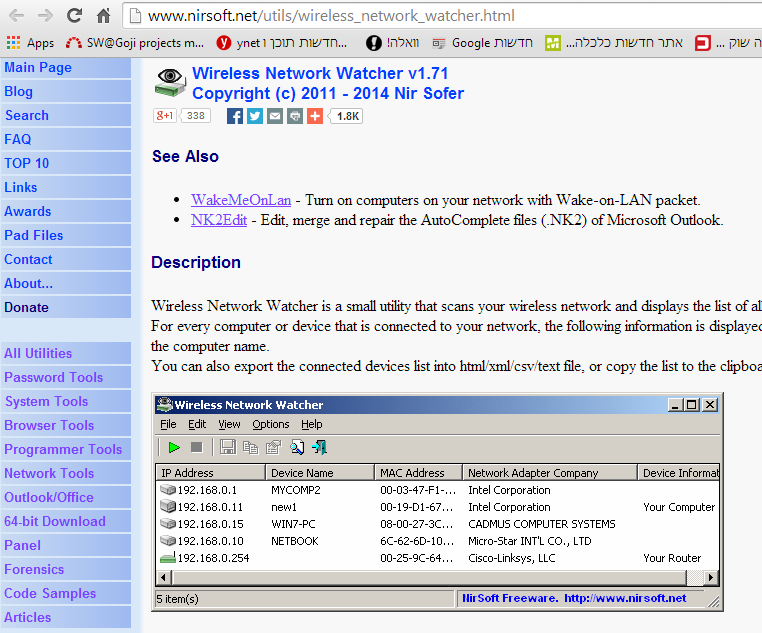Click the horizontal scrollbar right arrow

pyautogui.click(x=710, y=578)
